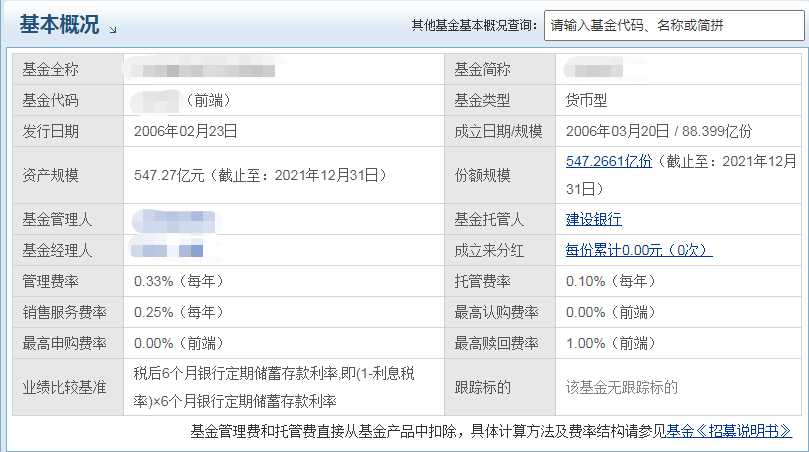Click the 基本概况 section heading
This screenshot has width=809, height=452.
point(59,26)
